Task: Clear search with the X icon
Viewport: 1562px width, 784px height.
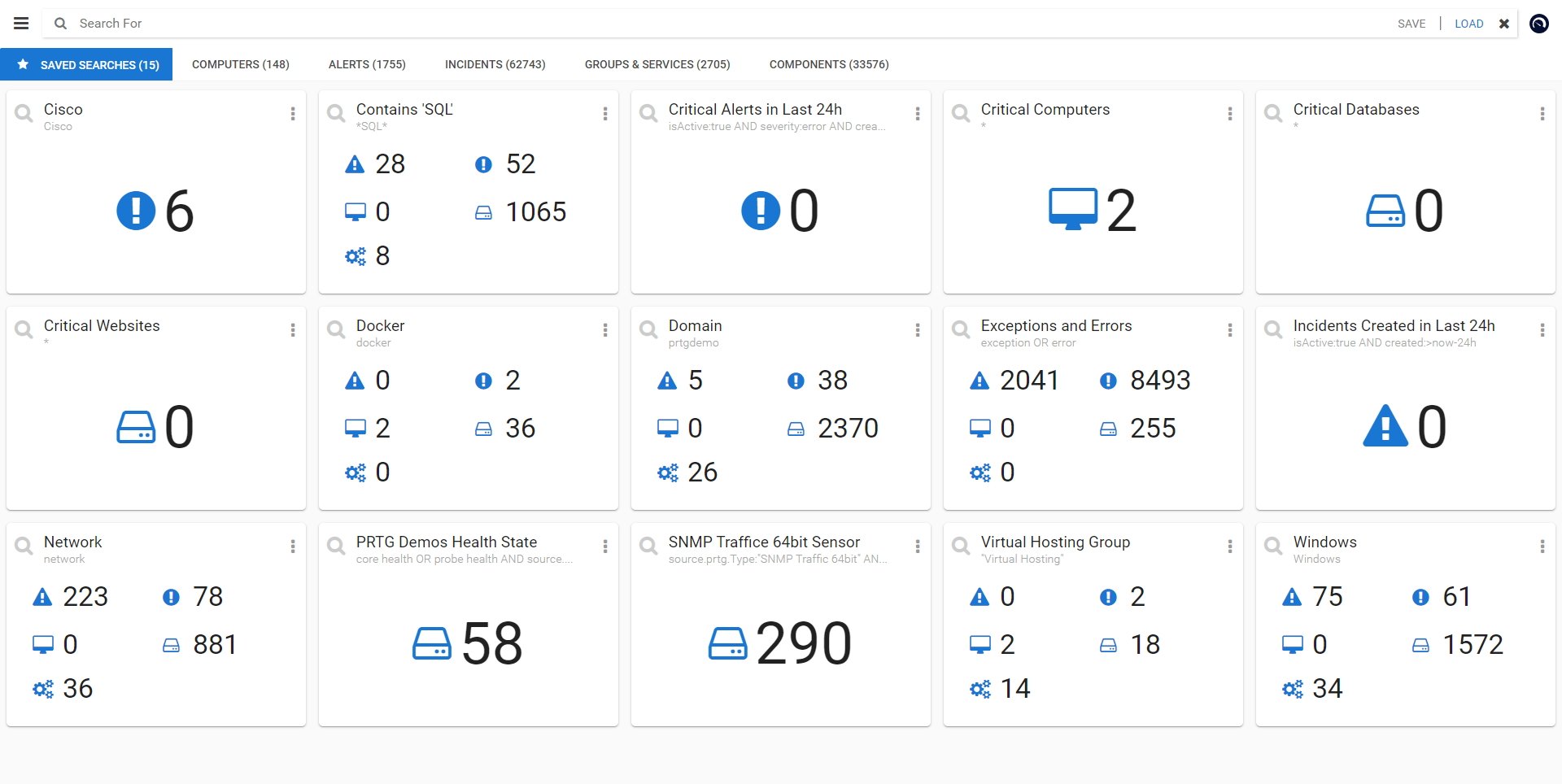Action: (x=1504, y=24)
